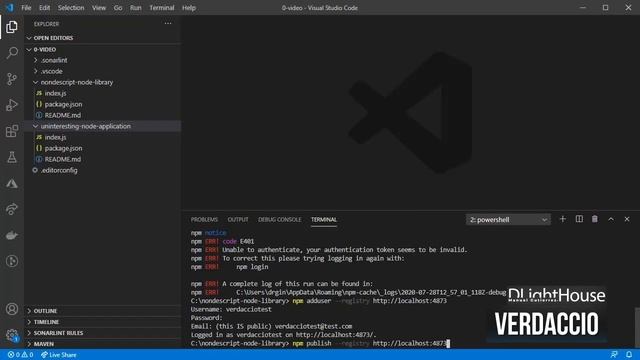
Task: Open README.md in nondescript-node-library
Action: 102,115
